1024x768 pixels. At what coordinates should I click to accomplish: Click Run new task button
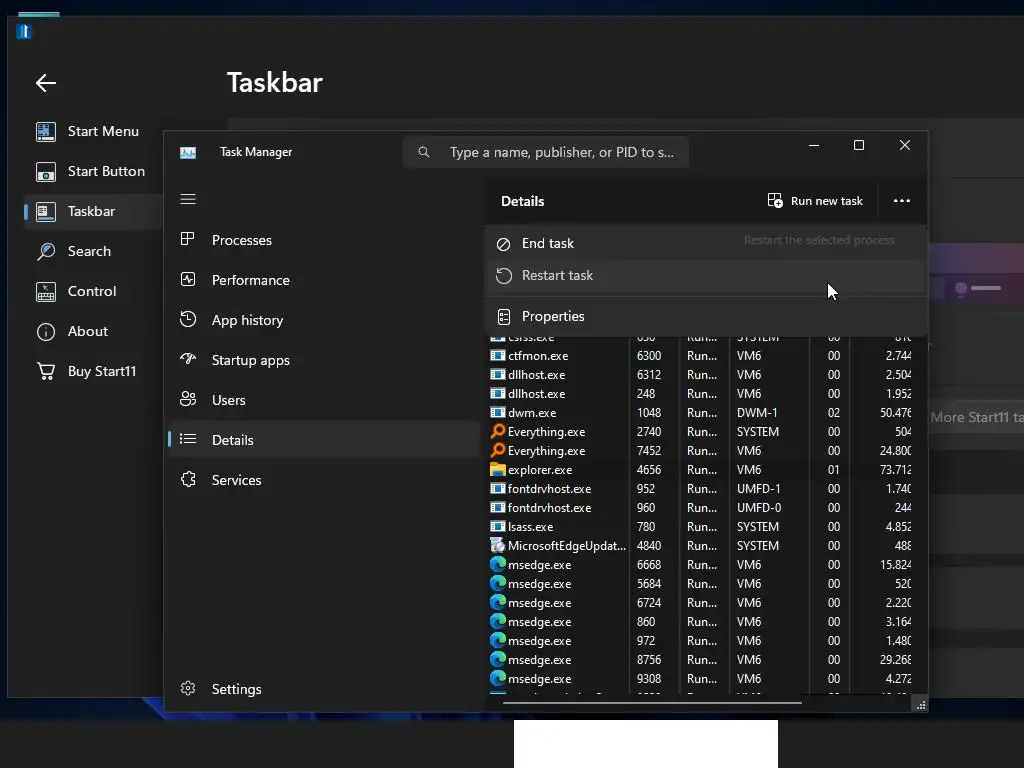click(816, 201)
